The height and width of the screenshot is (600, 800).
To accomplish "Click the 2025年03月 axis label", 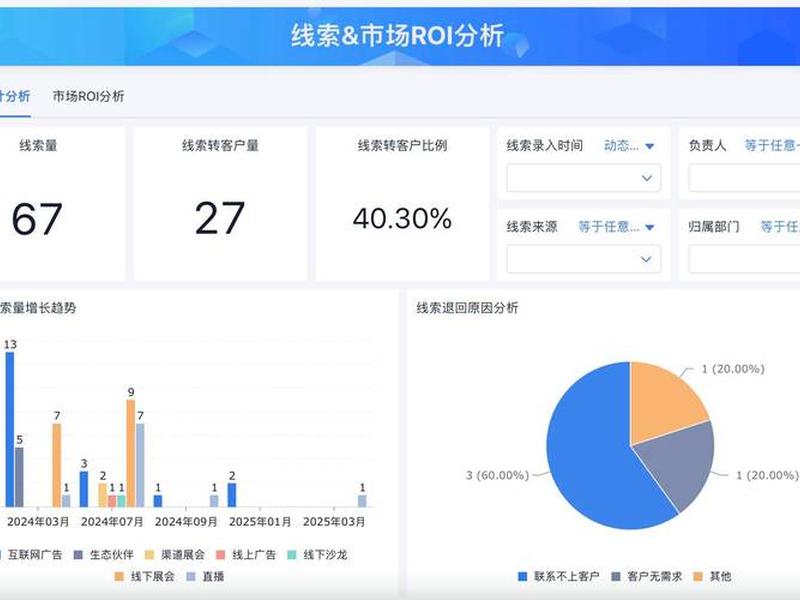I will 334,522.
